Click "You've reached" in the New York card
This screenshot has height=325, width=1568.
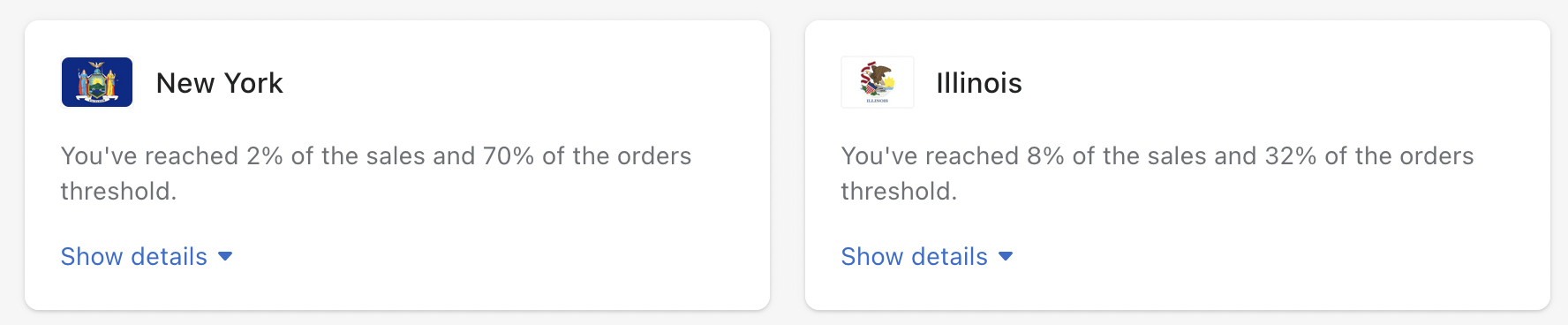point(150,156)
